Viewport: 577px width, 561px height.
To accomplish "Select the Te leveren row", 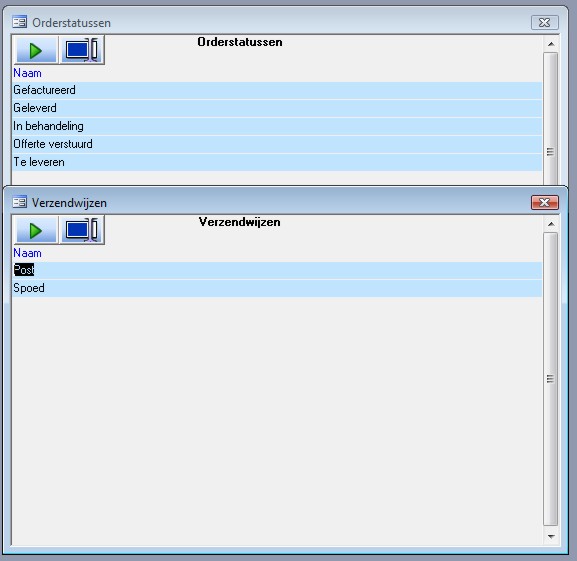I will pos(277,162).
